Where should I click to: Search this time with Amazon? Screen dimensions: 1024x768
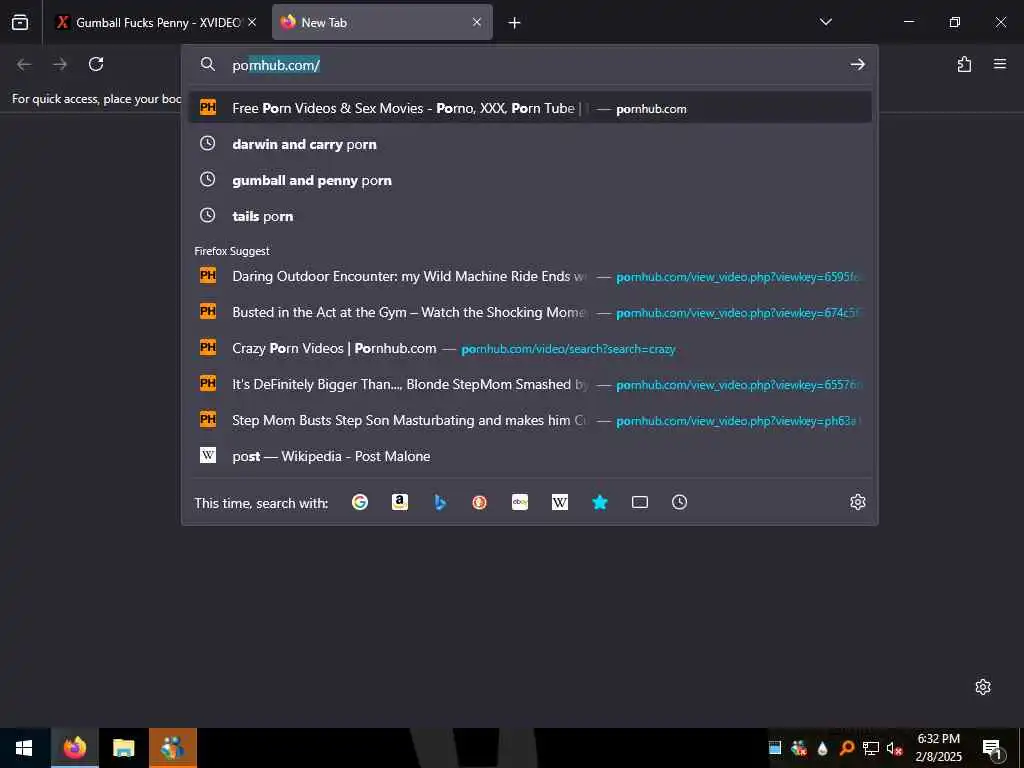[400, 502]
